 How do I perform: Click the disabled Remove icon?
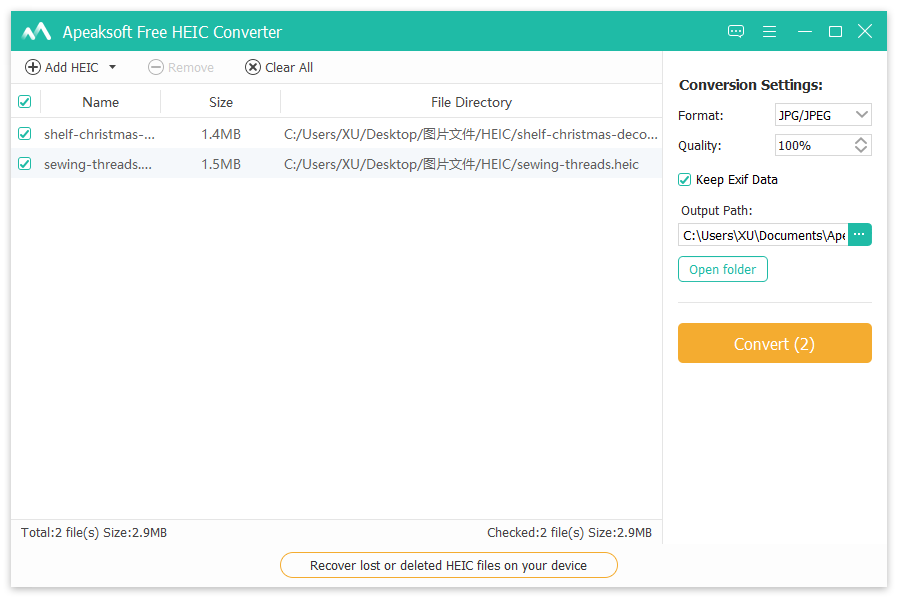156,67
